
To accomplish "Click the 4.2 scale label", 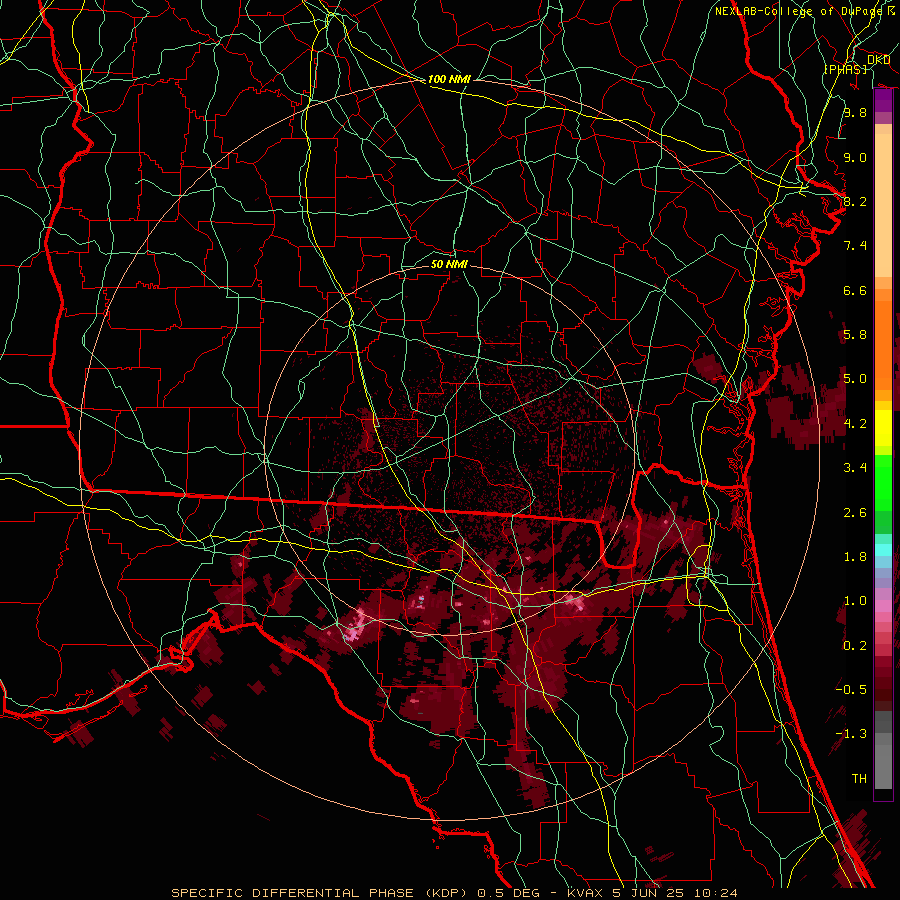I will coord(855,424).
